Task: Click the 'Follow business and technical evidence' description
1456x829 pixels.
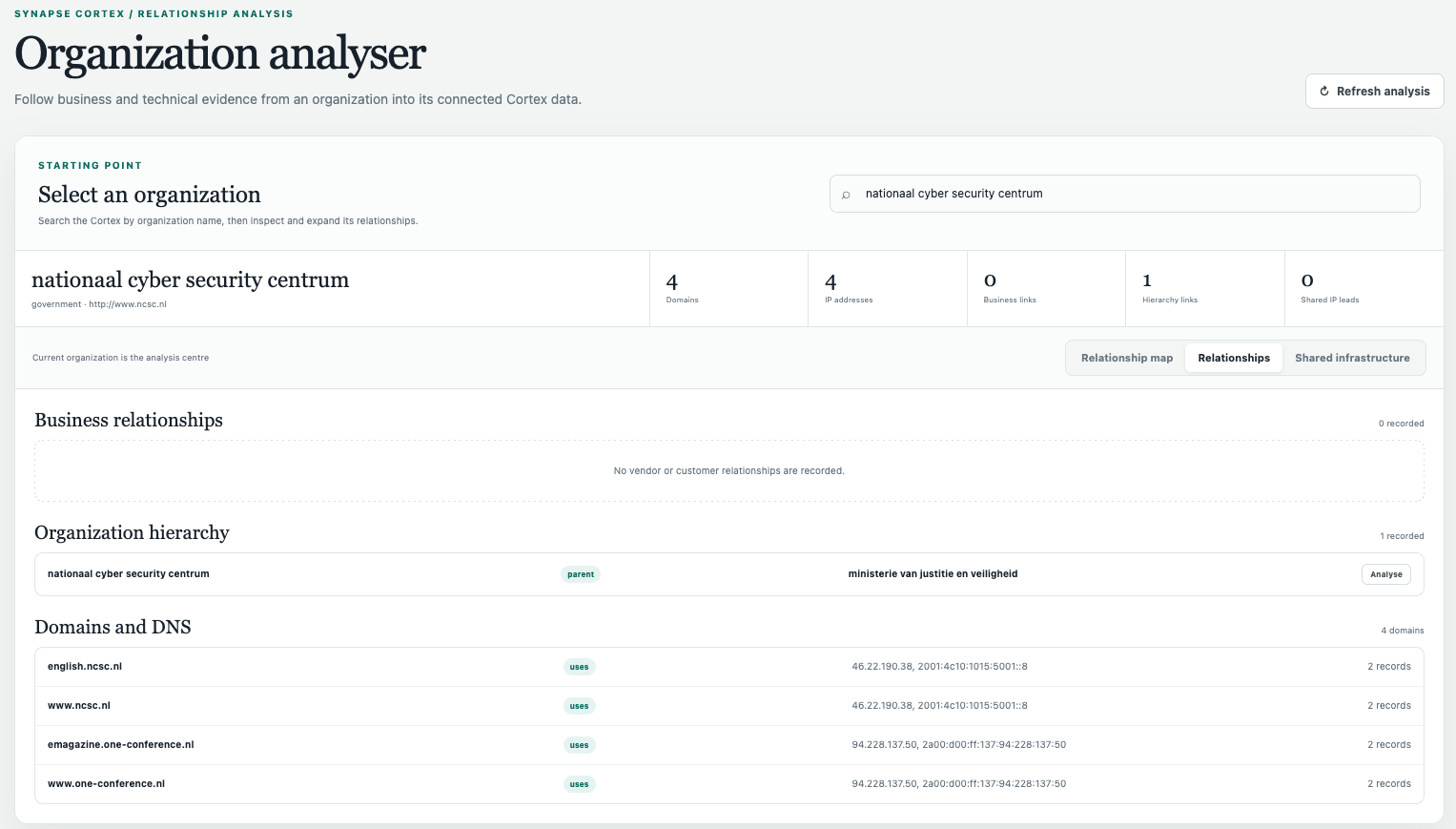Action: (297, 99)
